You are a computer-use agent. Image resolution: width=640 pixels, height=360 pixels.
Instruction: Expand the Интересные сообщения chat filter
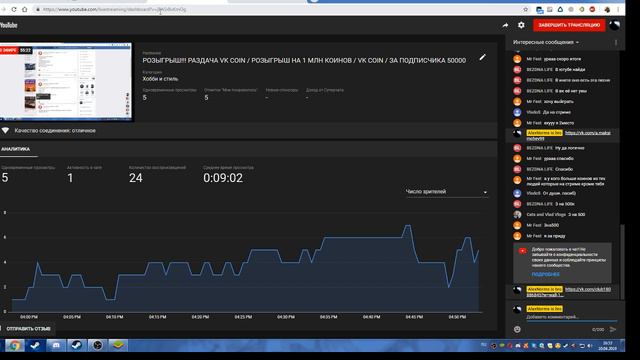click(546, 42)
